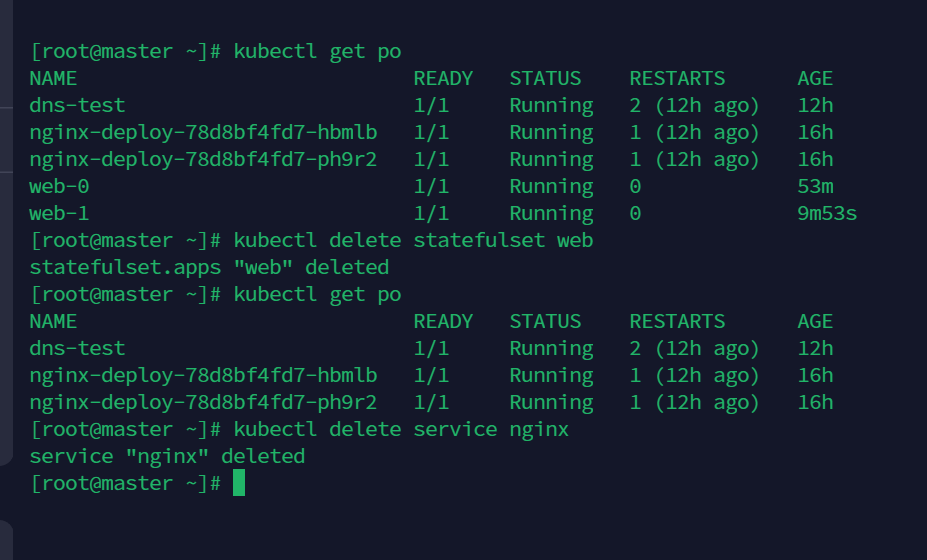Click AGE header in the first pod table
This screenshot has height=560, width=927.
(x=815, y=78)
